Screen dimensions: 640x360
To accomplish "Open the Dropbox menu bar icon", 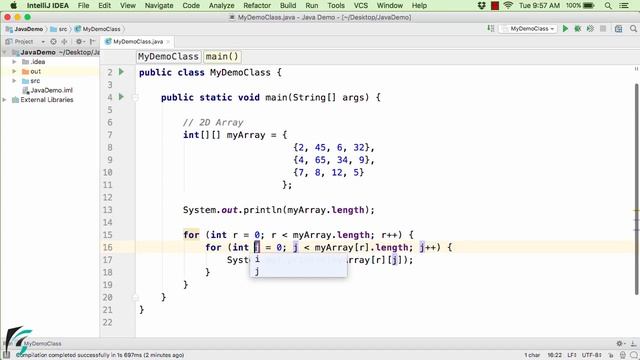I will point(482,6).
